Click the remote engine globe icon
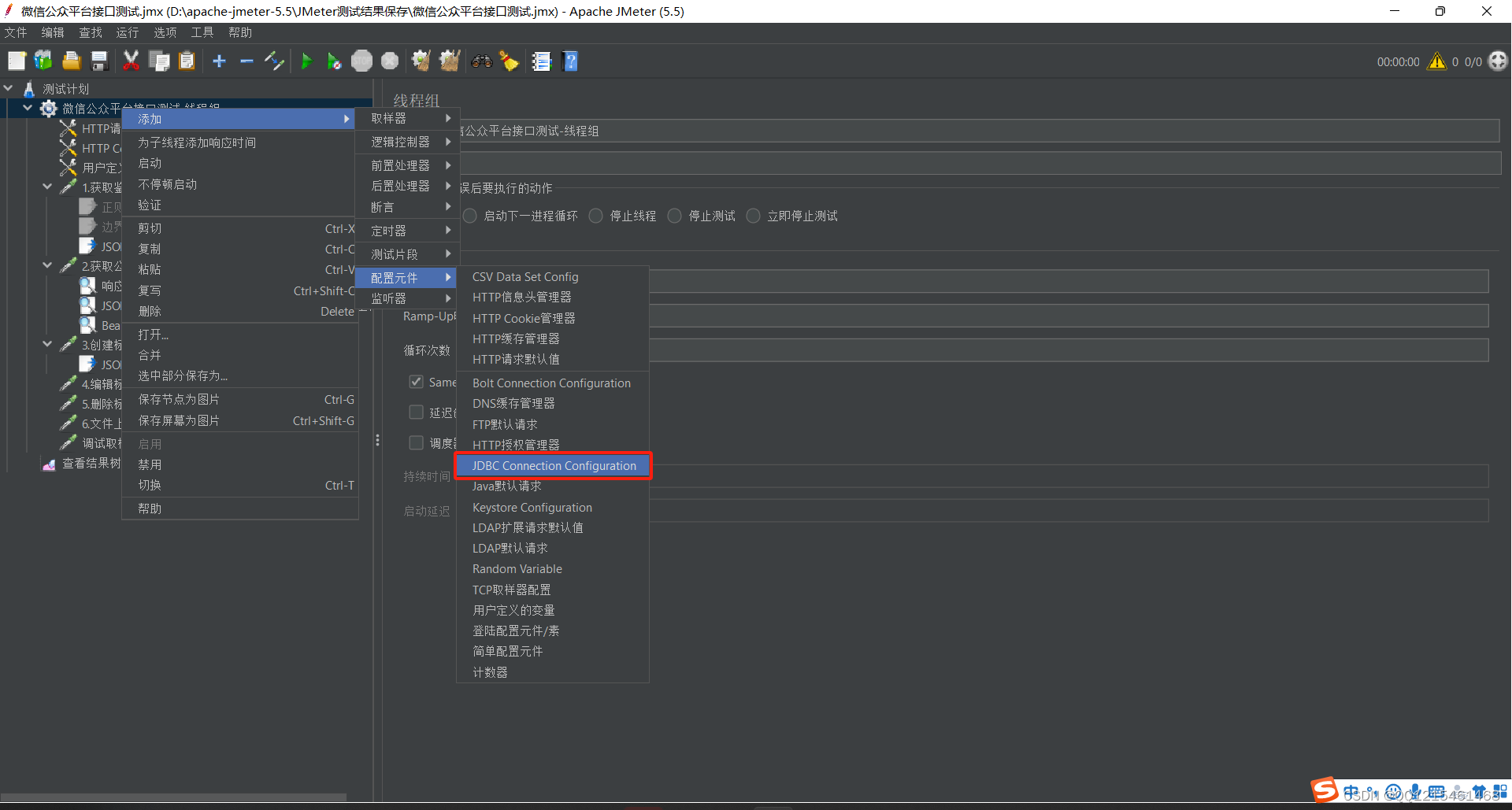This screenshot has width=1512, height=810. [1498, 61]
